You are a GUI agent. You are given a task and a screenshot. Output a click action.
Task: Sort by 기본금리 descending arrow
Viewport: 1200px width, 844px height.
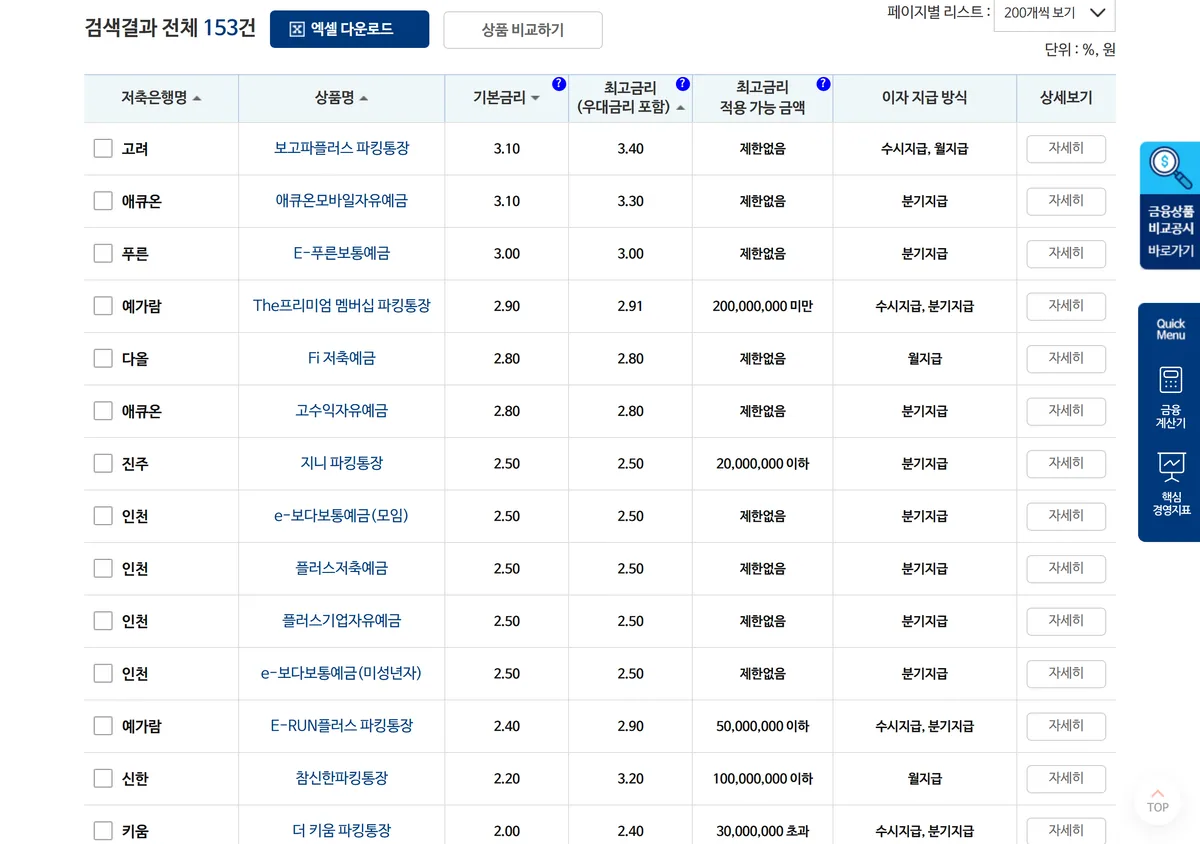(x=535, y=99)
